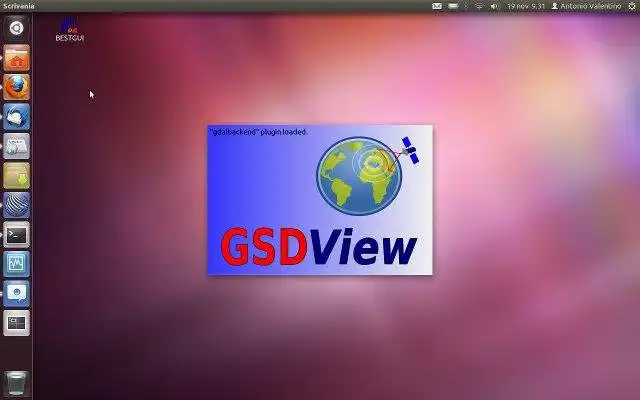Image resolution: width=640 pixels, height=400 pixels.
Task: Open the Terminal launcher icon
Action: tap(17, 235)
